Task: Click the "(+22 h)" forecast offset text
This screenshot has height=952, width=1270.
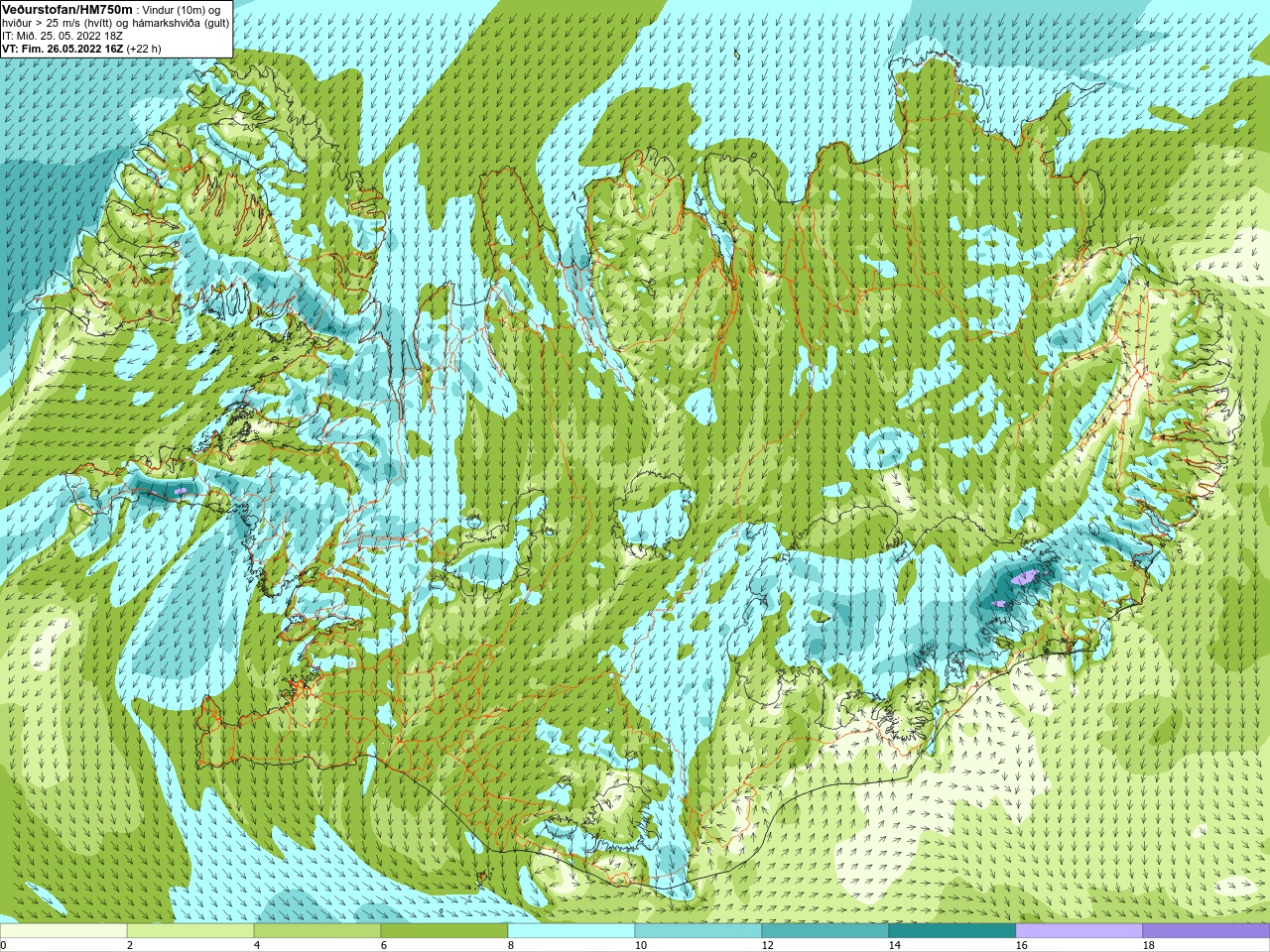Action: coord(144,49)
